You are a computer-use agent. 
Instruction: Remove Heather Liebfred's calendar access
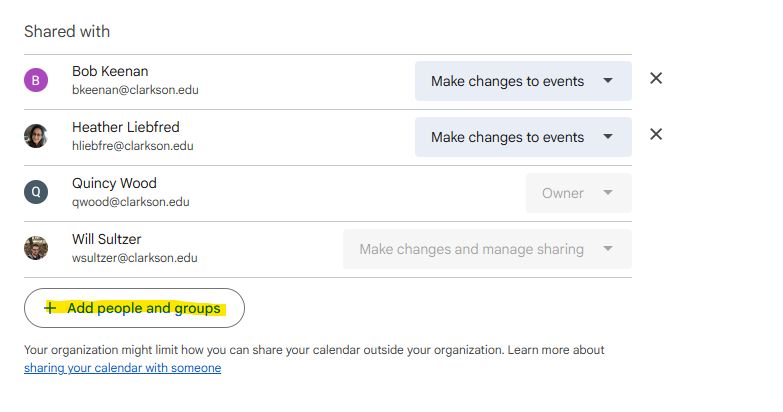click(x=656, y=134)
